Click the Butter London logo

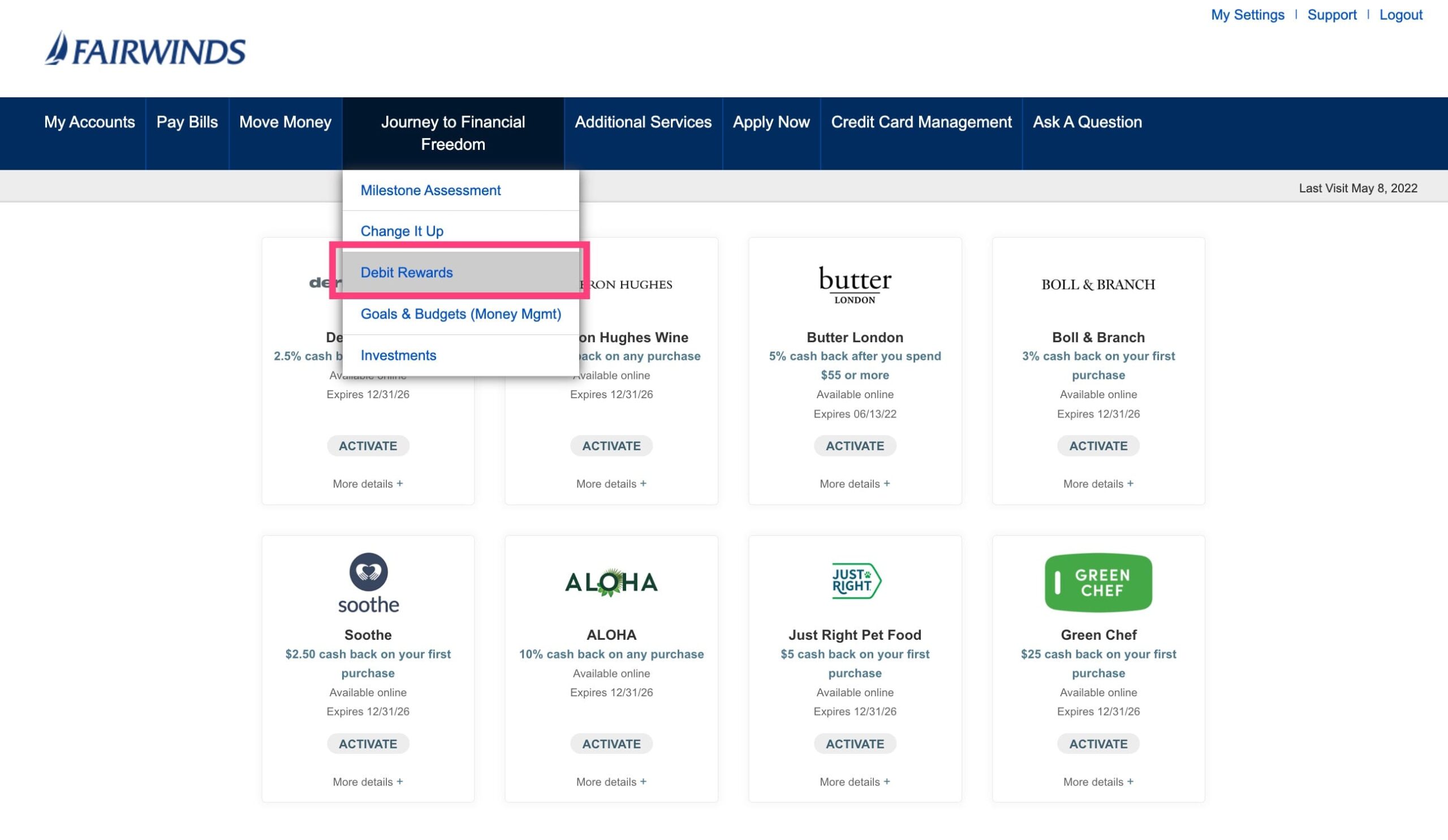[855, 284]
